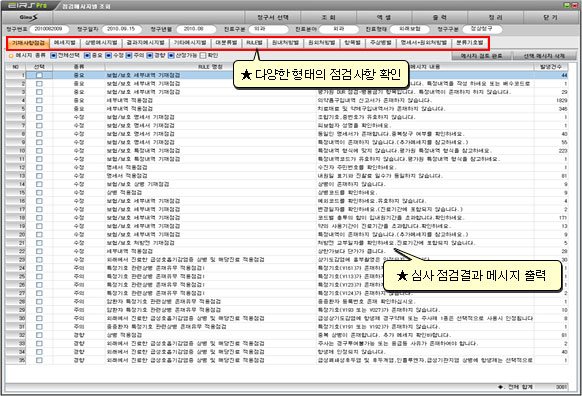Open the 결과지메시지별 tab
Screen dimensions: 582x396
click(x=146, y=43)
